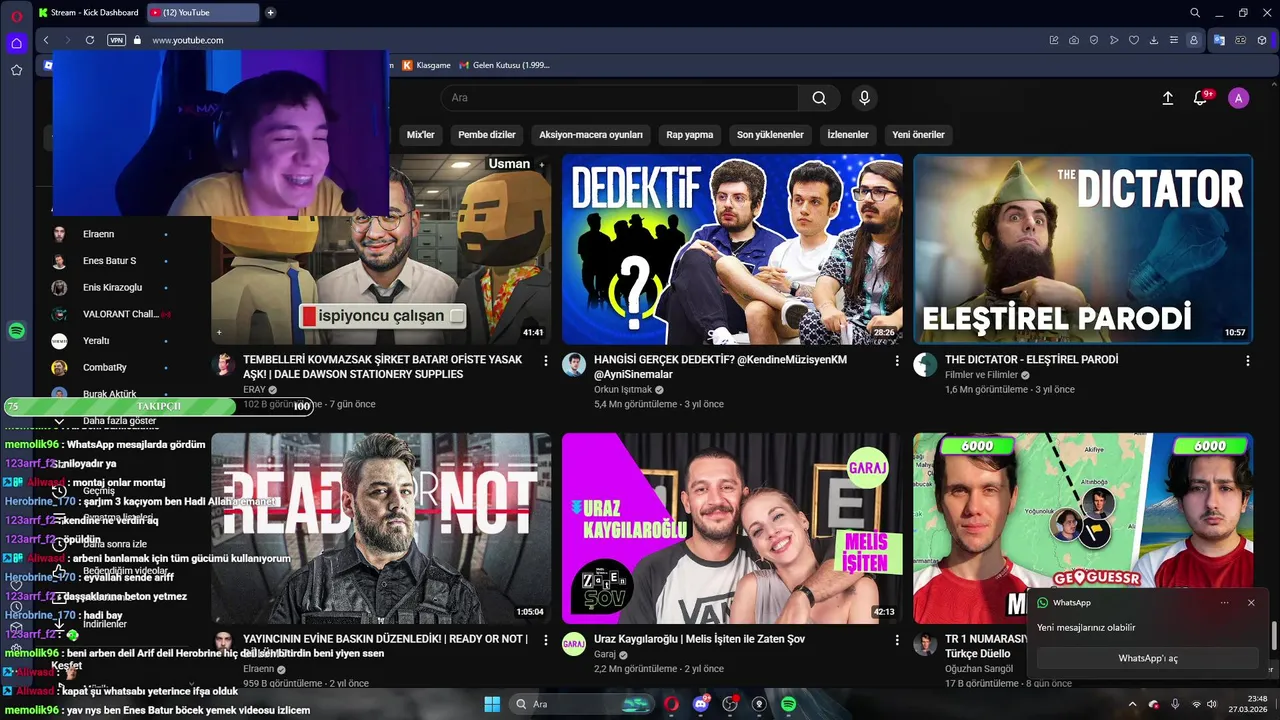Open Discord from the taskbar
This screenshot has height=720, width=1280.
701,704
